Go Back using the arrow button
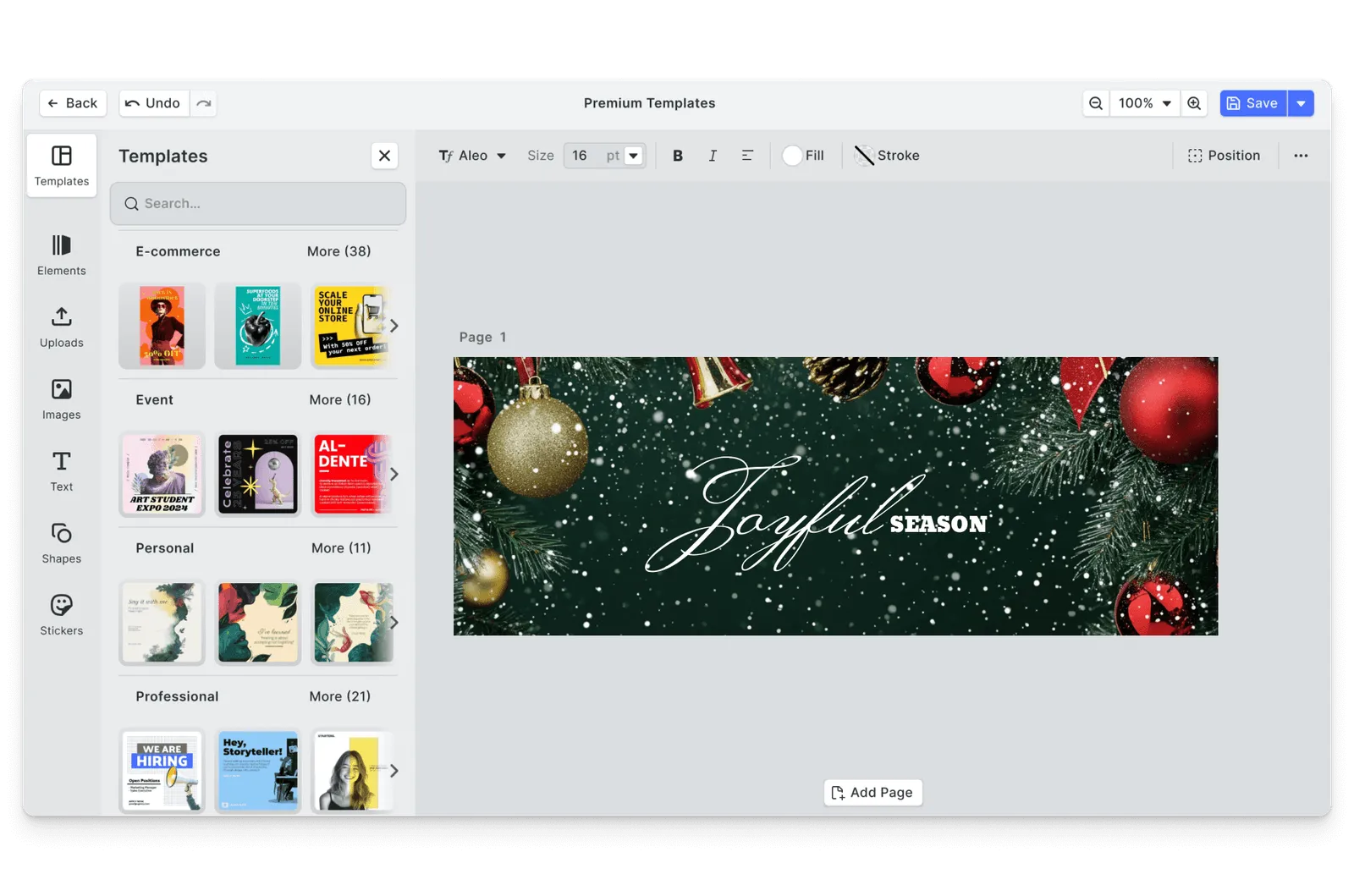This screenshot has width=1354, height=896. point(73,103)
